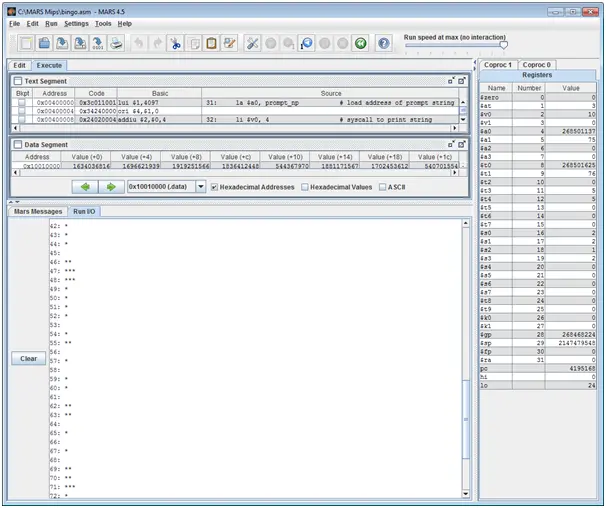Click Text Segment horizontal scroll right arrow
Viewport: 606px width, 508px height.
click(x=454, y=128)
